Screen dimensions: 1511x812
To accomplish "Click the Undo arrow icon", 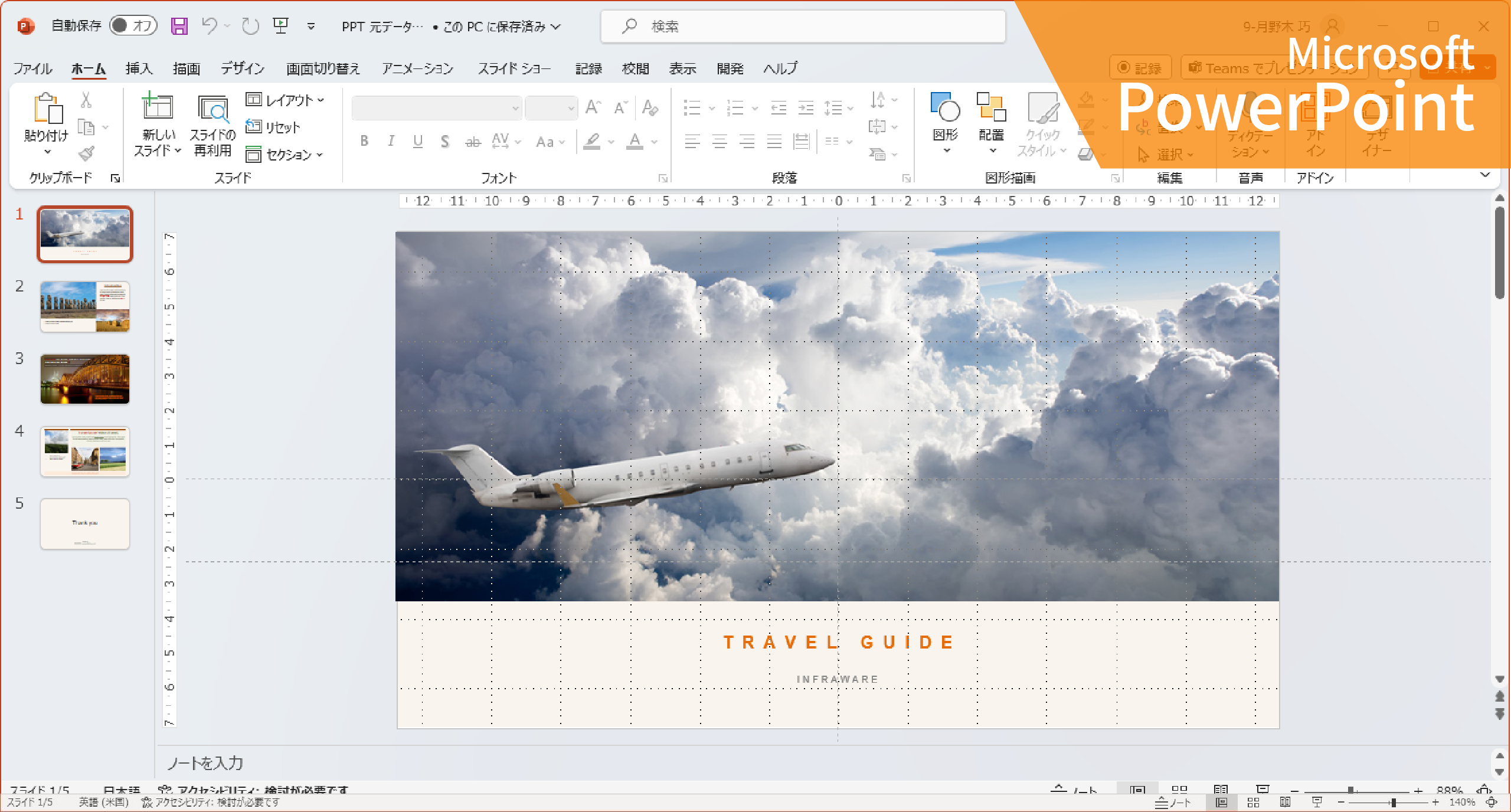I will click(x=209, y=25).
